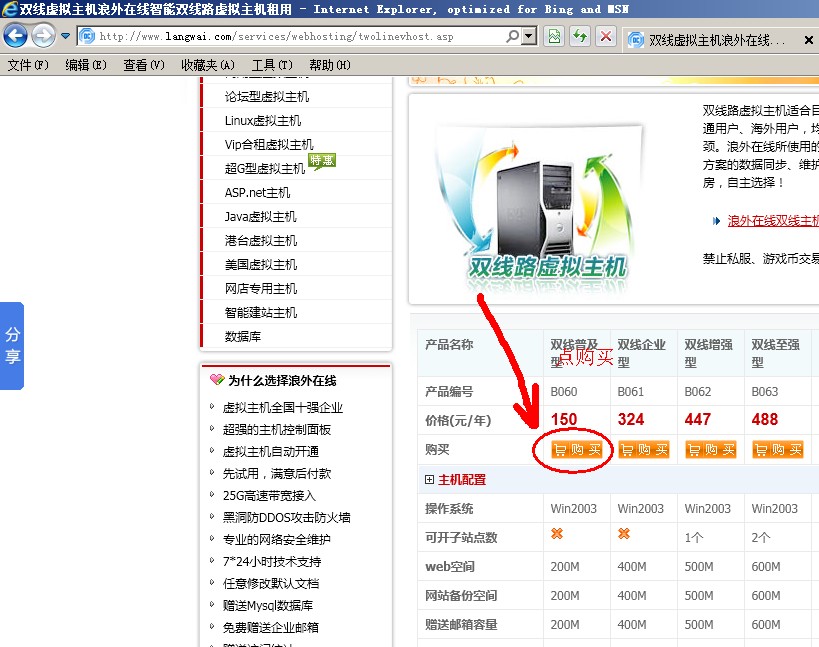Click the Compatibility View icon
This screenshot has height=647, width=819.
pyautogui.click(x=554, y=37)
